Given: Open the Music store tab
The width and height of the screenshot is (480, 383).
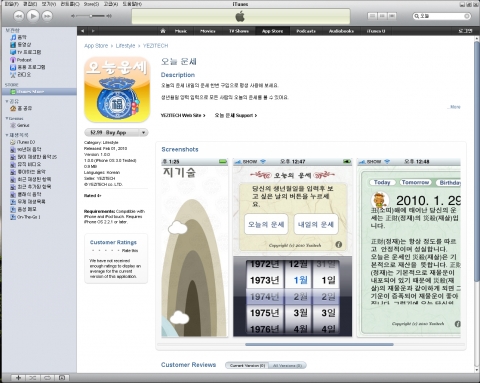Looking at the screenshot, I should click(x=181, y=31).
